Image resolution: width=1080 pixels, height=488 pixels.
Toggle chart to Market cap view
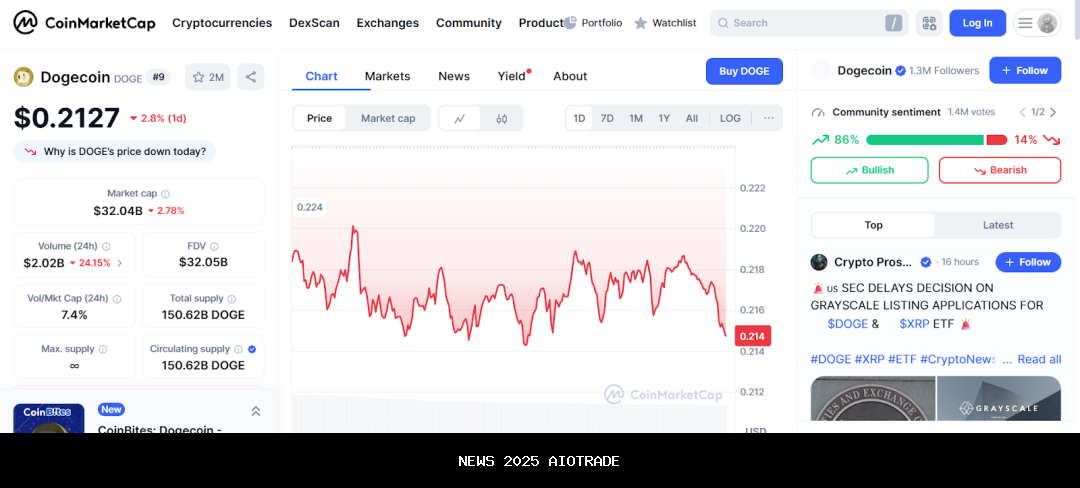(388, 118)
